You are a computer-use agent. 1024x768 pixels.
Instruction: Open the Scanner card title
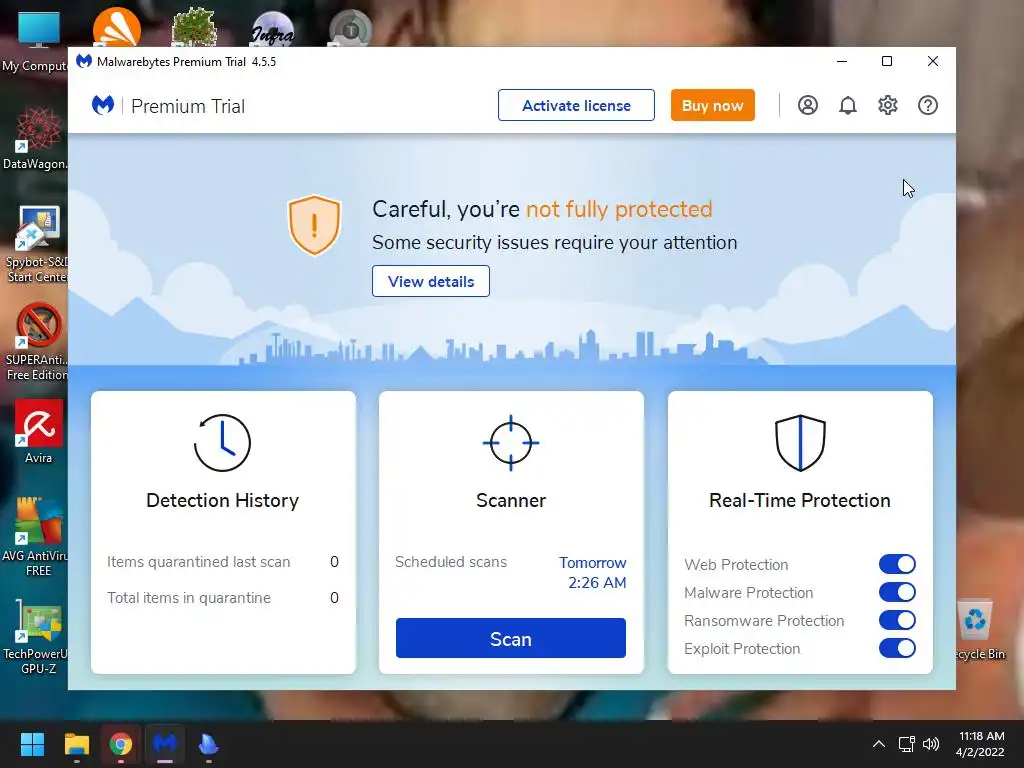coord(511,500)
